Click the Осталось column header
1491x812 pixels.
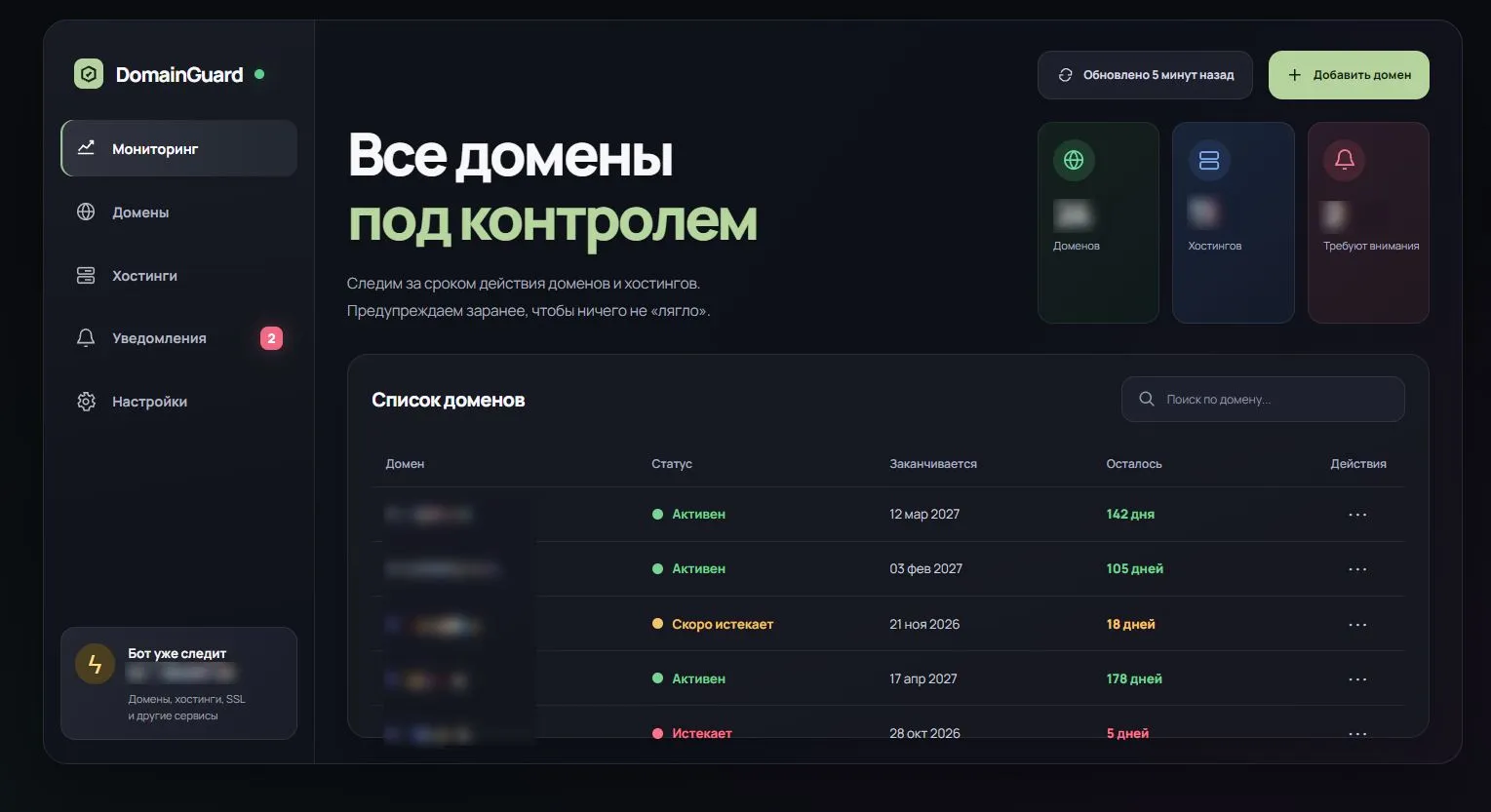[x=1134, y=464]
